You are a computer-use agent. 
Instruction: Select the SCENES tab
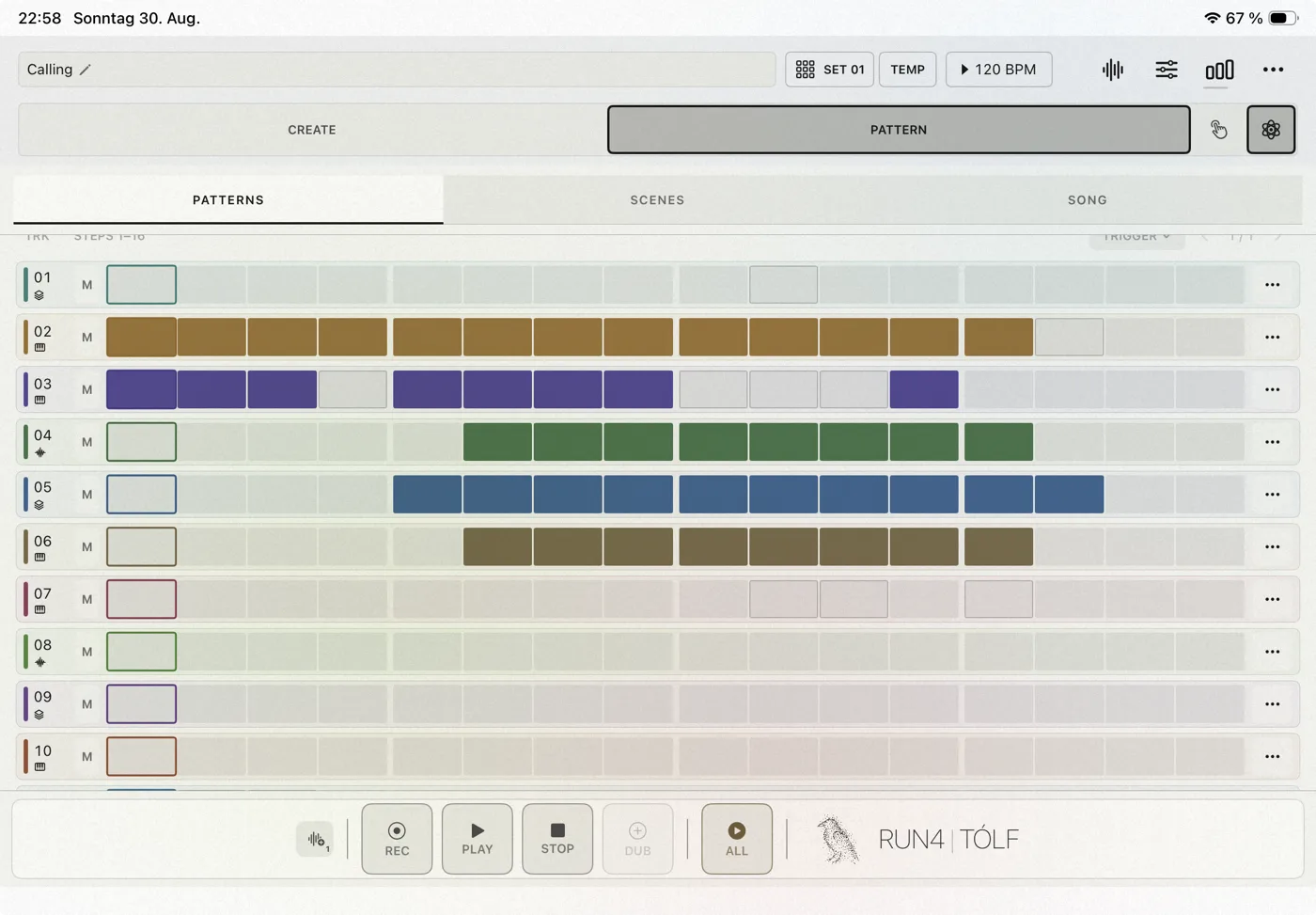[x=657, y=199]
